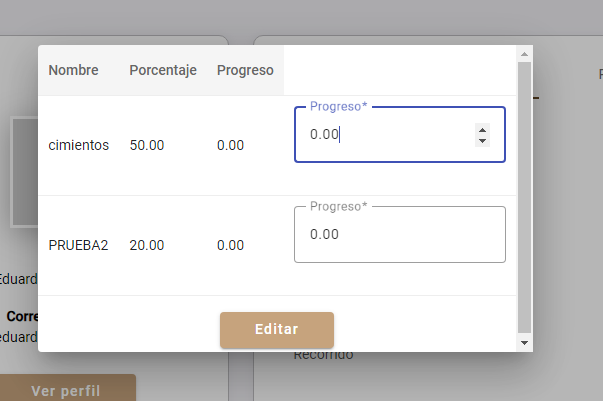Screen dimensions: 603x401
Task: Focus the Progreso input for PRUEBA2
Action: tap(400, 234)
